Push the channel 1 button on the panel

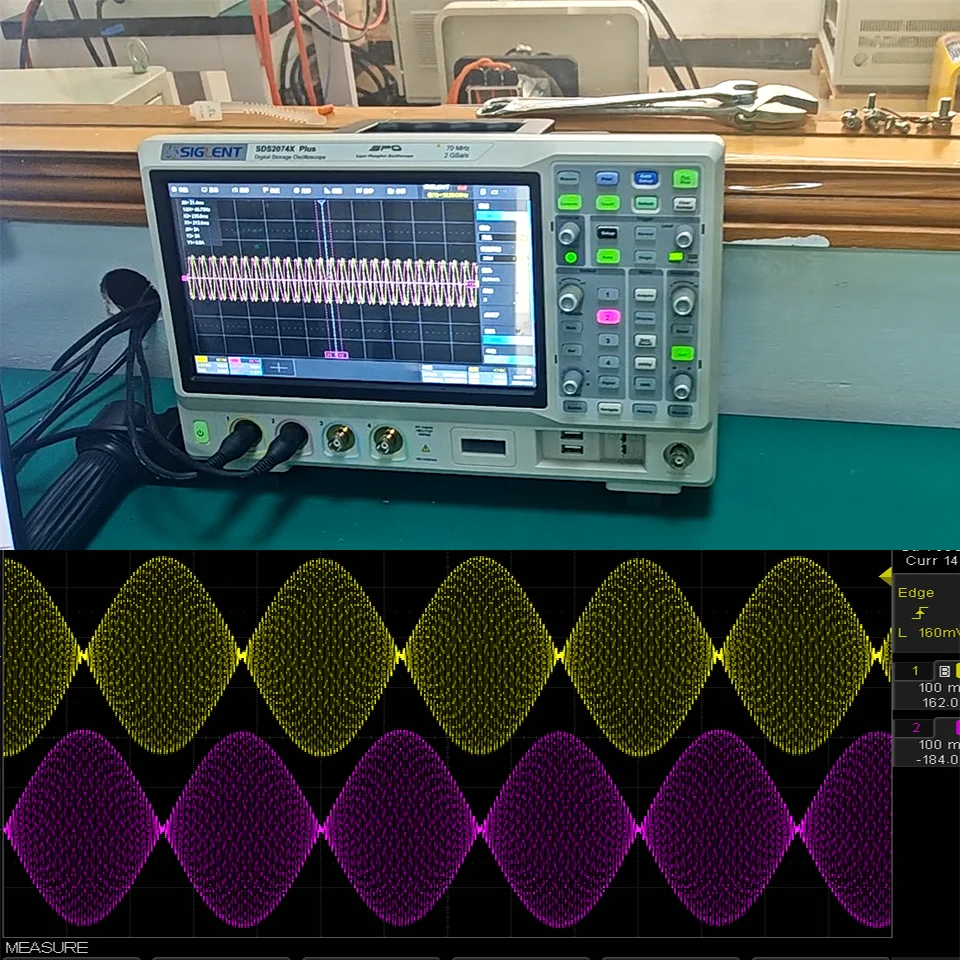point(607,294)
